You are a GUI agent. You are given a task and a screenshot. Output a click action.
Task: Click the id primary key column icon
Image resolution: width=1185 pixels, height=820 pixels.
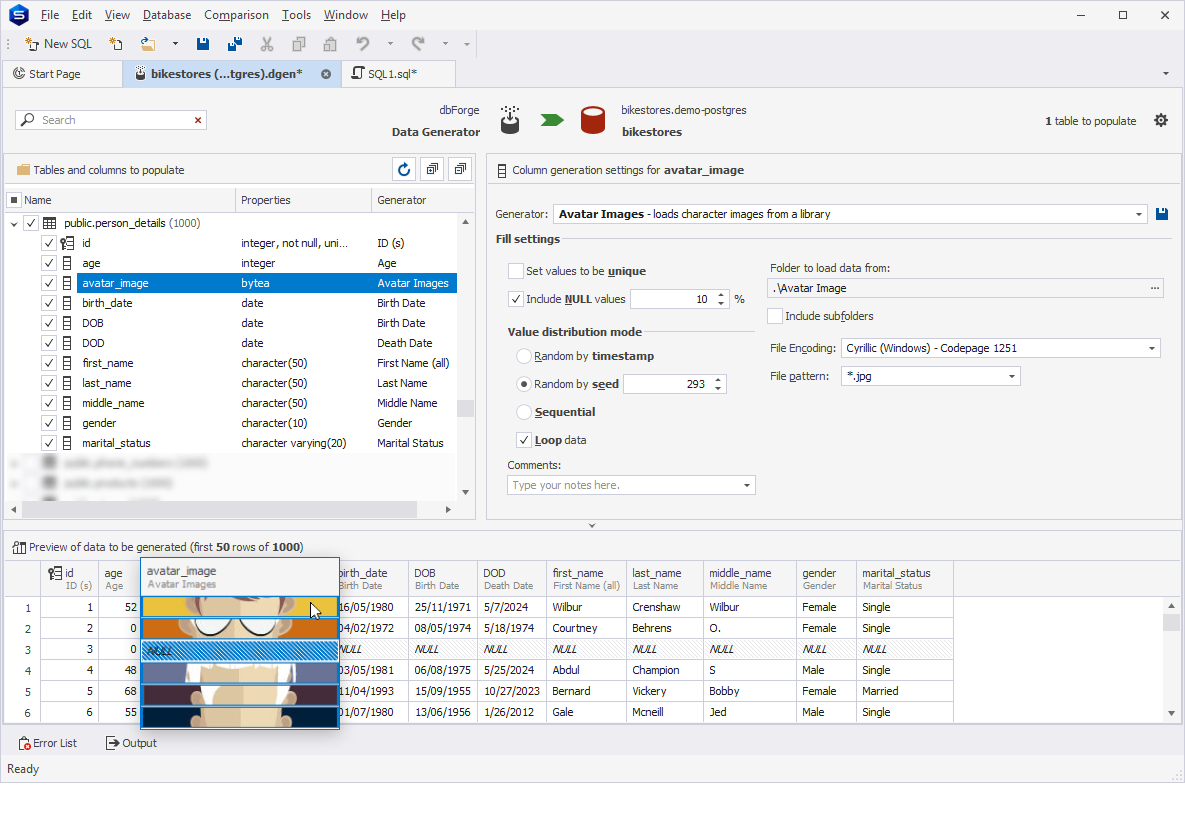coord(67,243)
